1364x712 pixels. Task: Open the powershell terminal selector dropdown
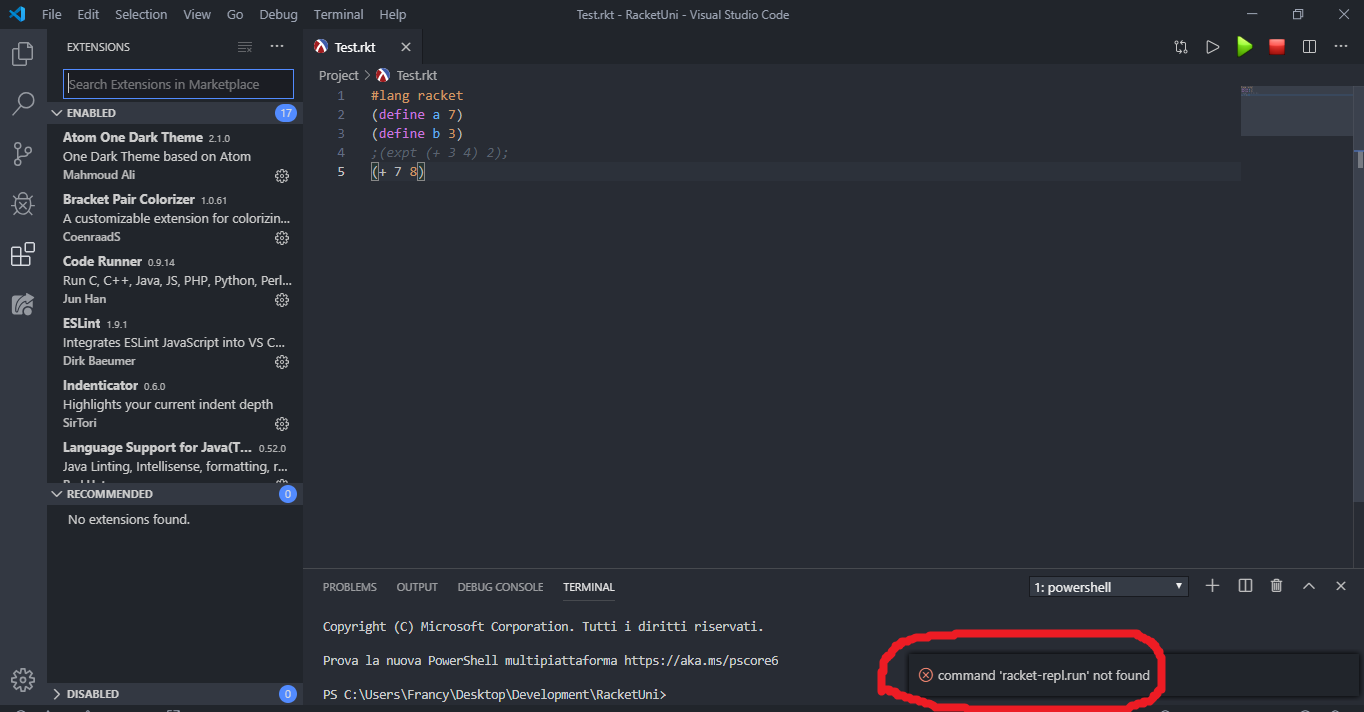coord(1107,586)
